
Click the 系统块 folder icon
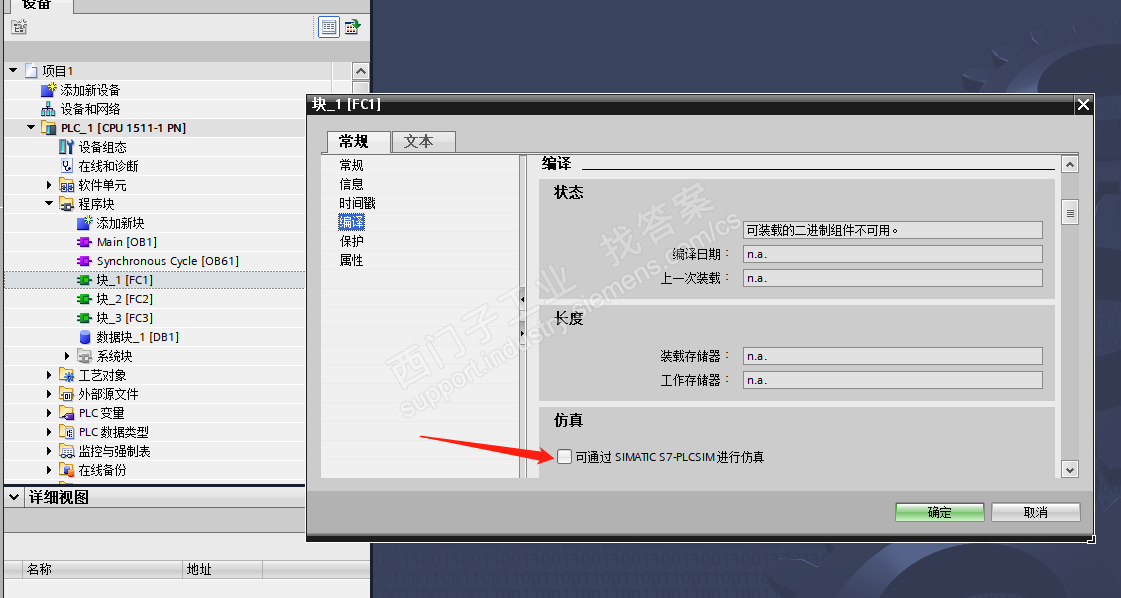pos(84,356)
